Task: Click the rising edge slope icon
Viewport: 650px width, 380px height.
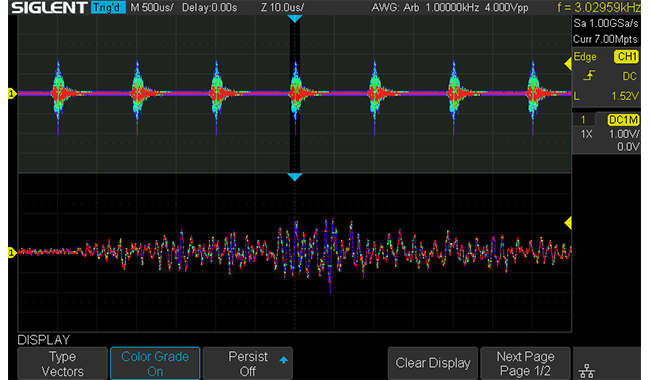Action: click(x=589, y=76)
